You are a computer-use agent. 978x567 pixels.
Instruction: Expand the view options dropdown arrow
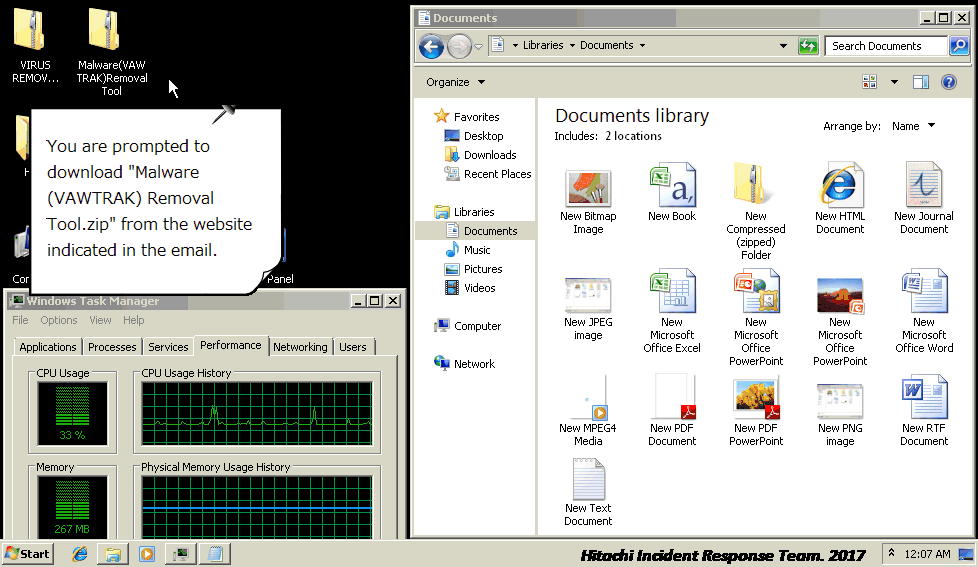point(894,82)
